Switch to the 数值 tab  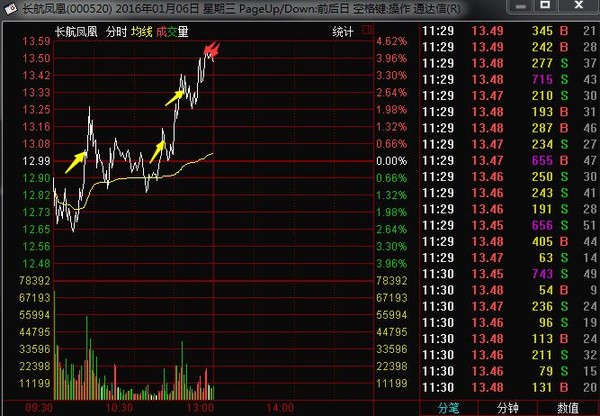click(x=568, y=408)
